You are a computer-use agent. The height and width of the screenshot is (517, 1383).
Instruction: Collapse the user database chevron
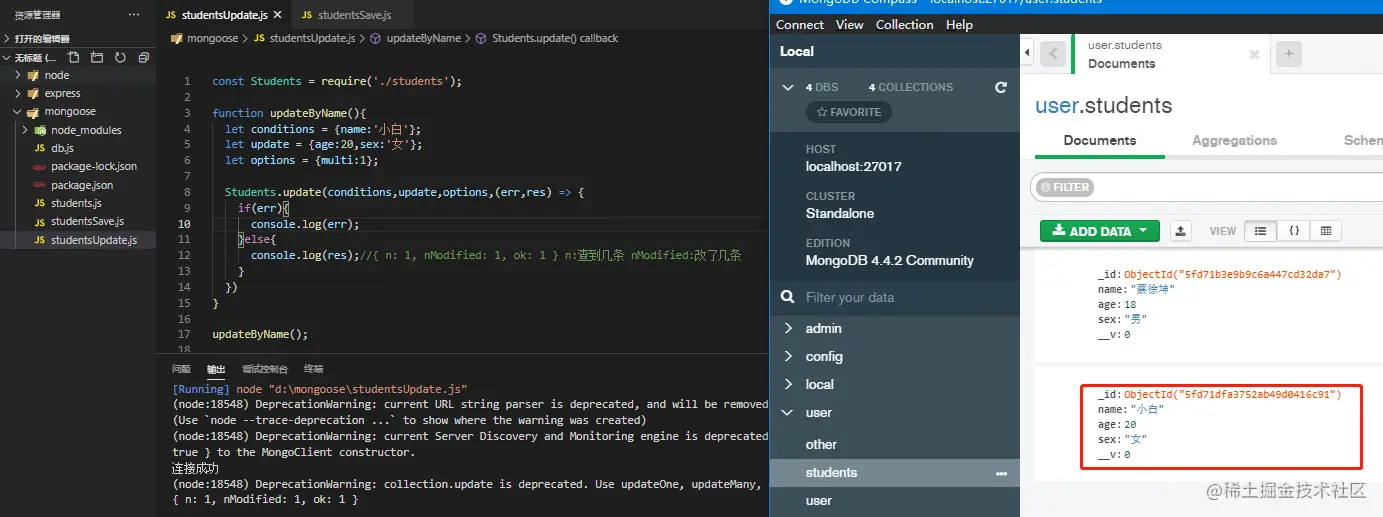click(x=788, y=412)
